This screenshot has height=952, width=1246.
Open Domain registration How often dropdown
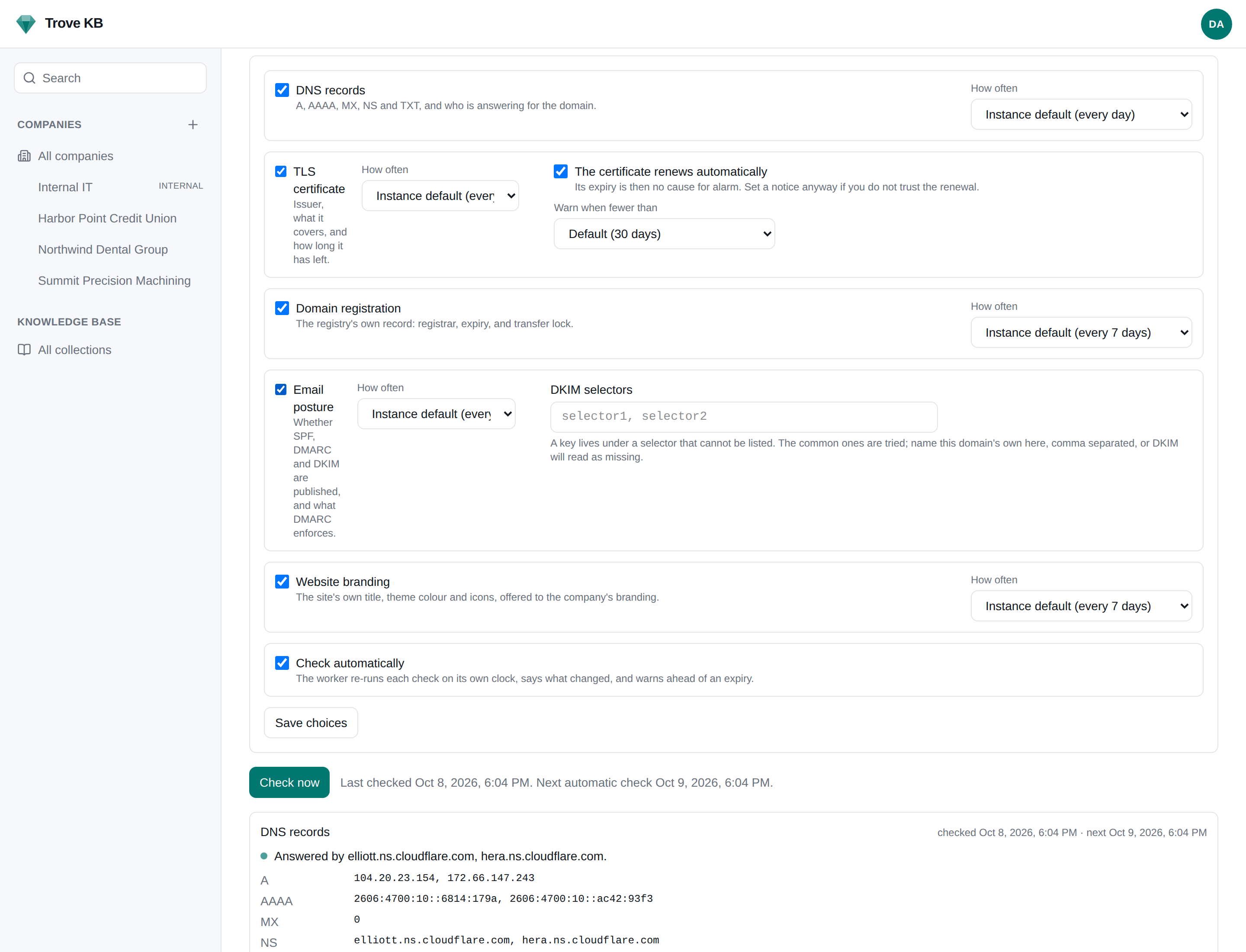click(1081, 333)
